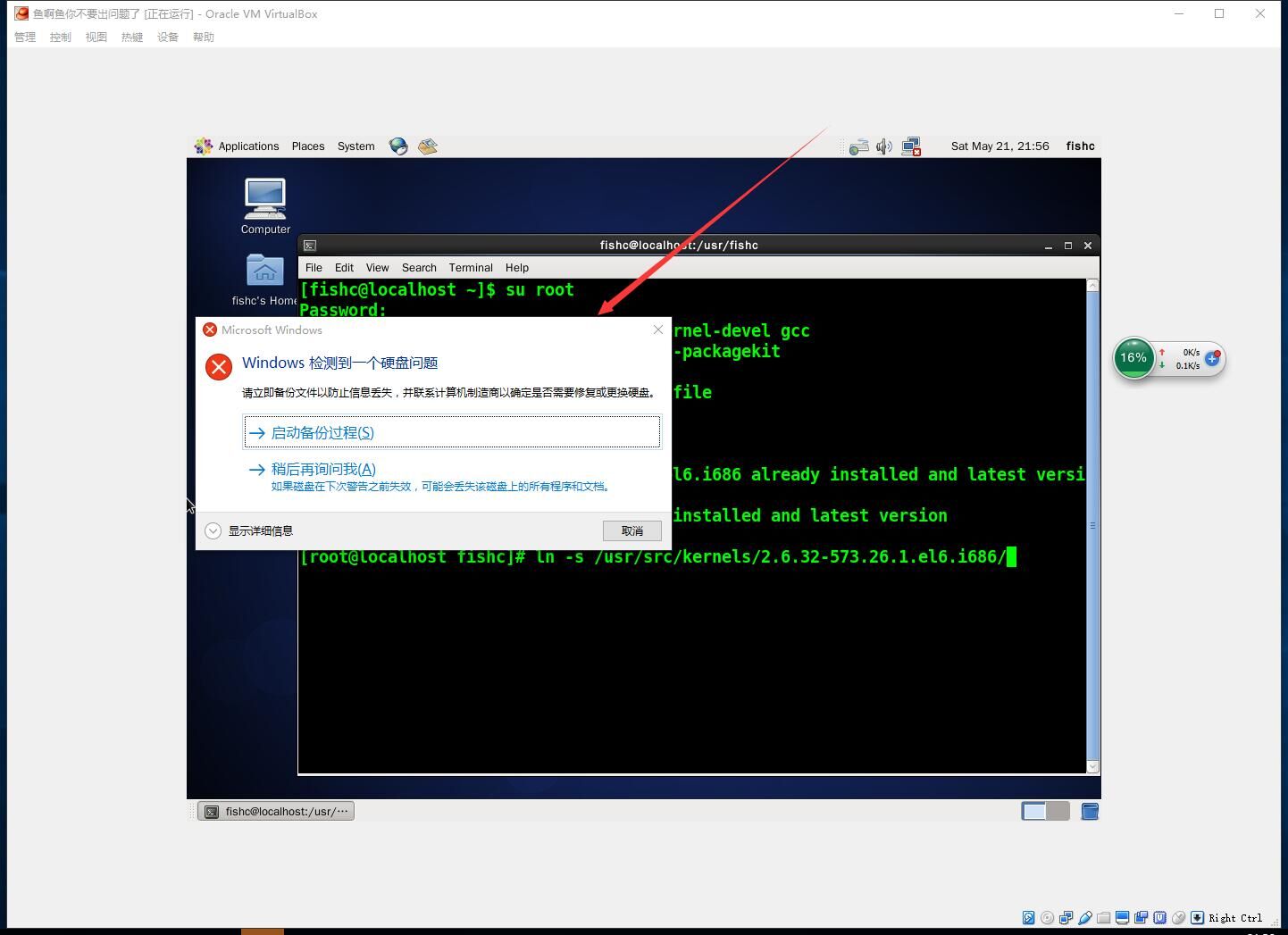Click the fishc user name in panel
Screen dimensions: 1288x935
click(x=1080, y=146)
